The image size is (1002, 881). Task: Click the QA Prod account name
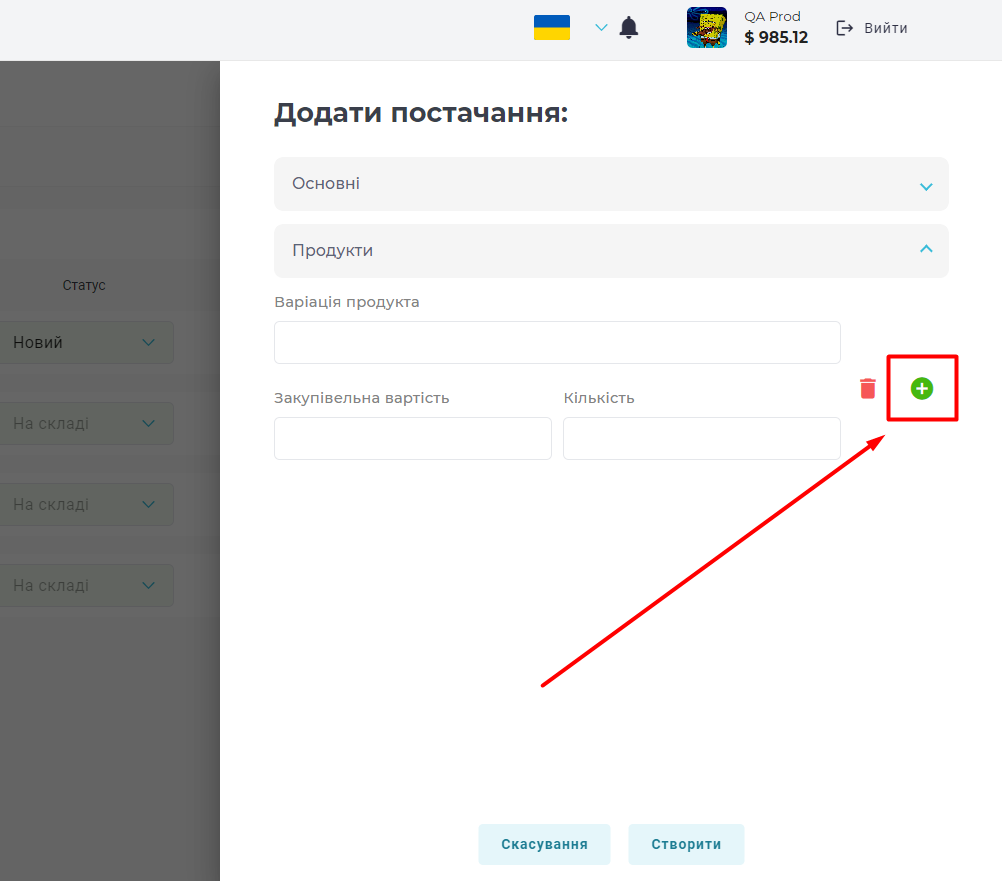pyautogui.click(x=772, y=17)
